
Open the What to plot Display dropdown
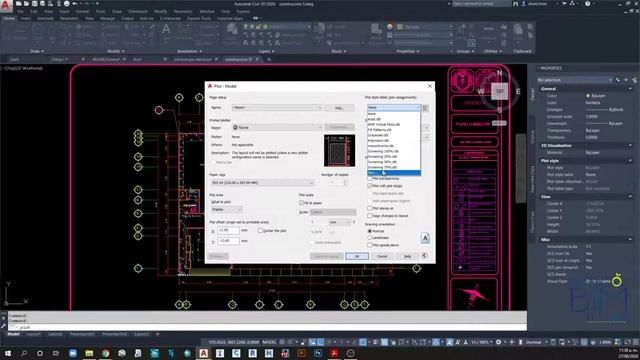[227, 209]
